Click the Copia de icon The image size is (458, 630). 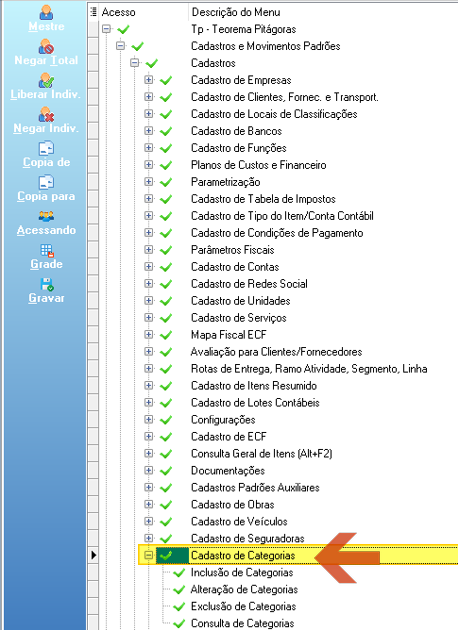pyautogui.click(x=46, y=148)
